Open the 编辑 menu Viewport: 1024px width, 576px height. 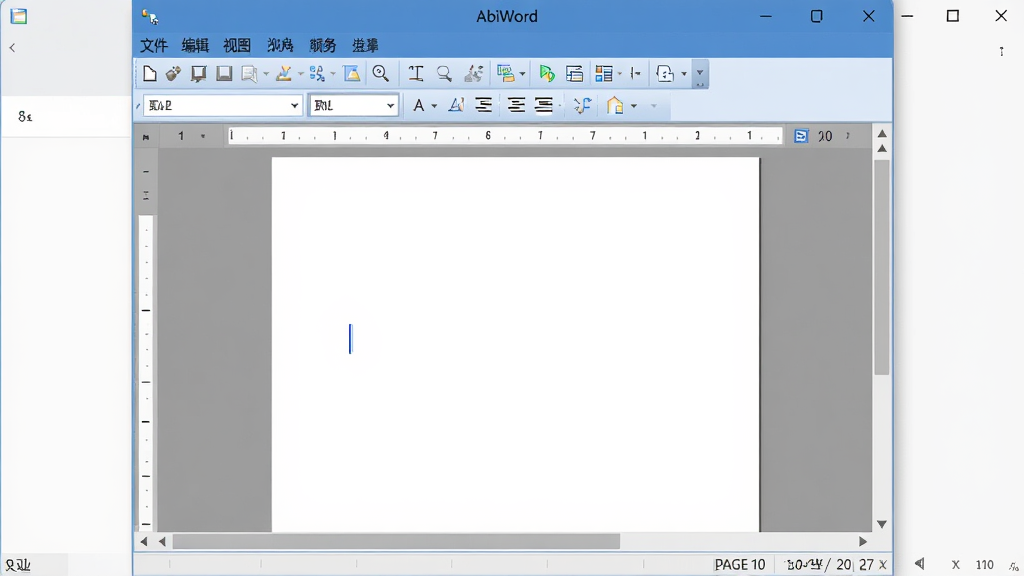point(195,46)
